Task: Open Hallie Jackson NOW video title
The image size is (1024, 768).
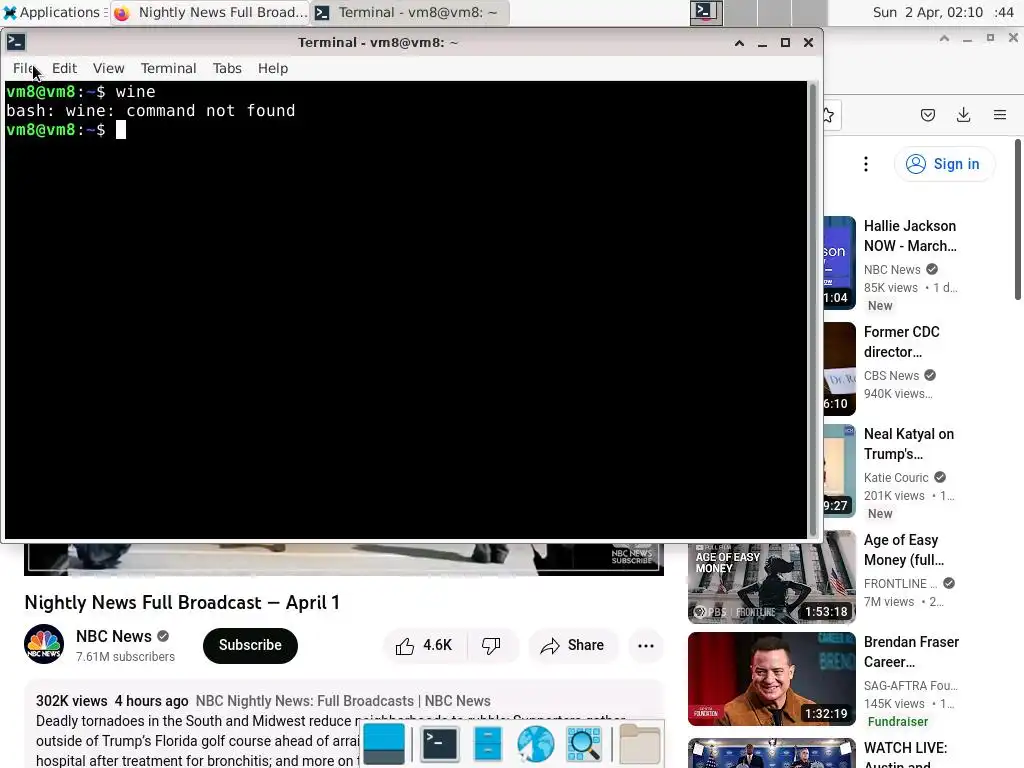Action: pos(910,236)
